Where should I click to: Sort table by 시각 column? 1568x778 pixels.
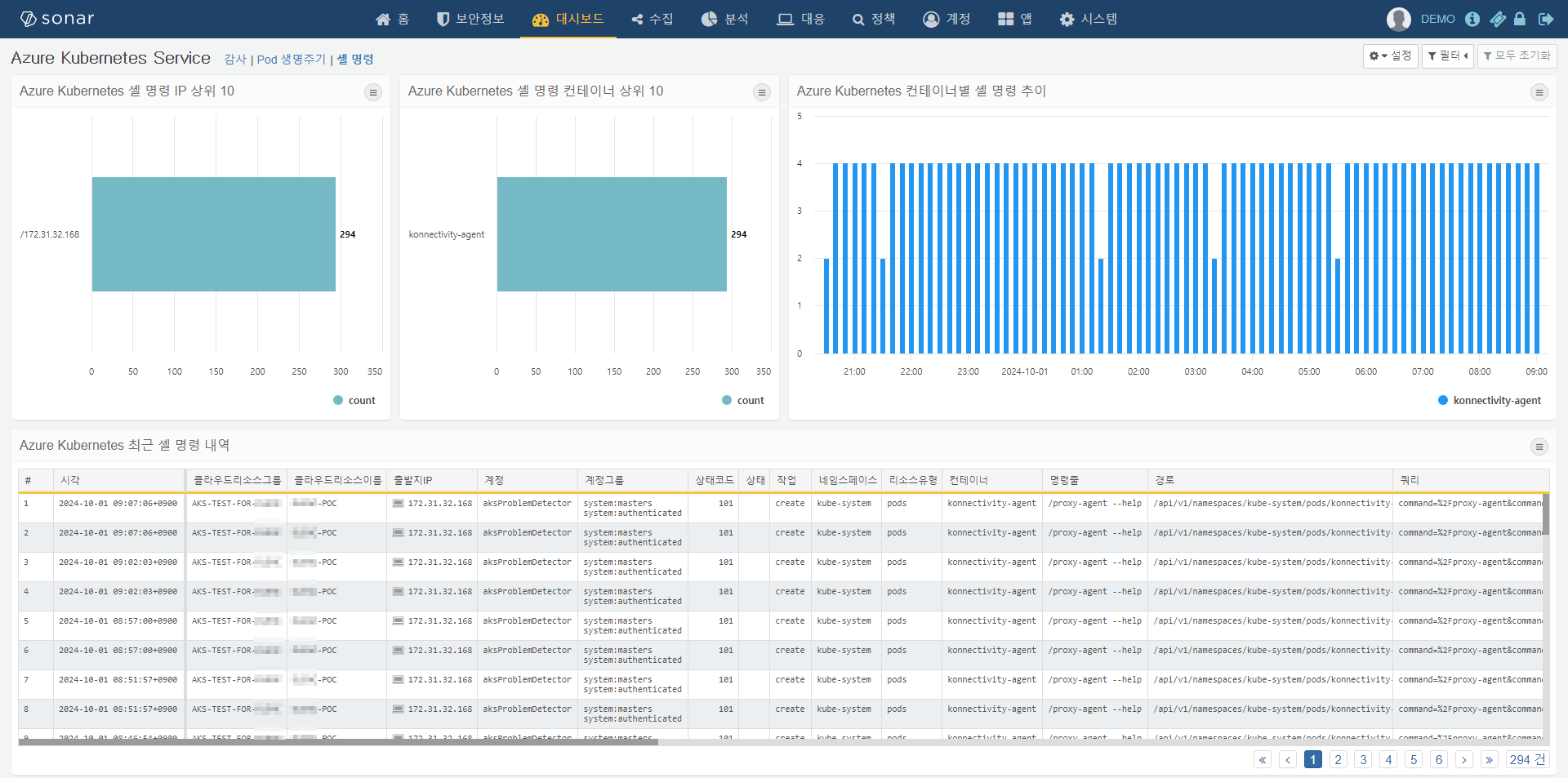pyautogui.click(x=119, y=480)
